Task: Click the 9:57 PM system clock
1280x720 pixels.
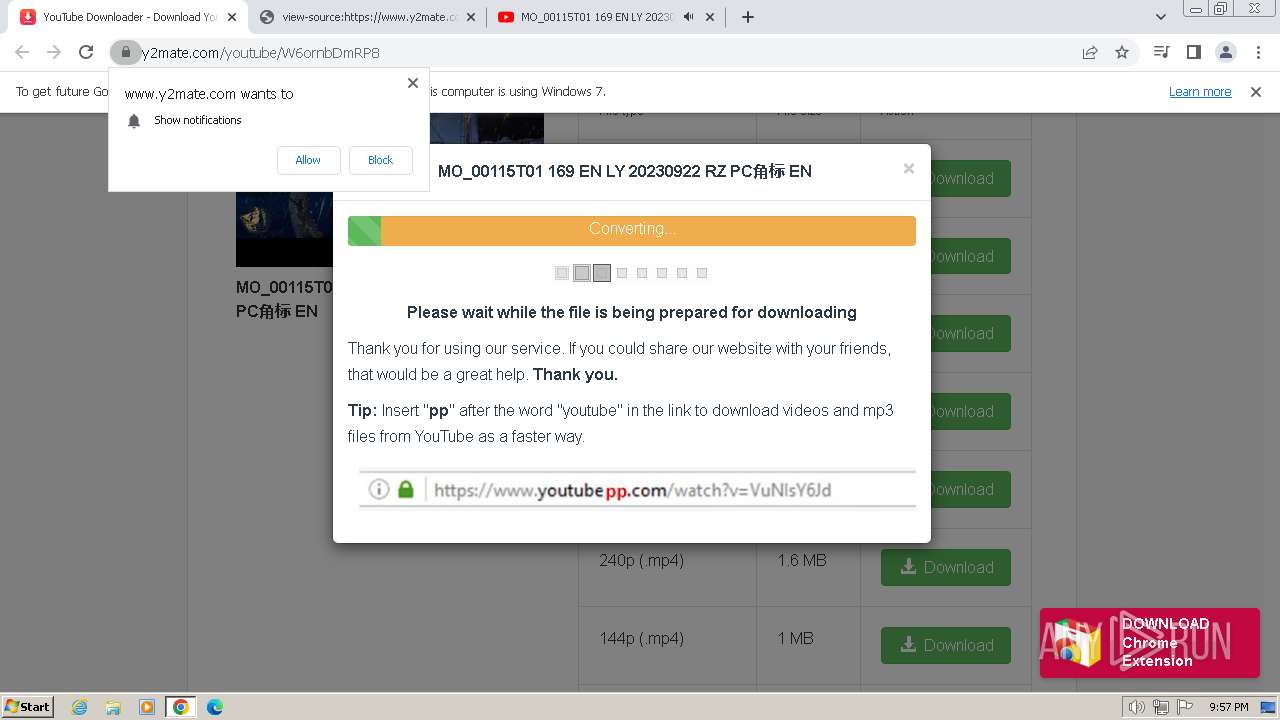Action: [1229, 707]
